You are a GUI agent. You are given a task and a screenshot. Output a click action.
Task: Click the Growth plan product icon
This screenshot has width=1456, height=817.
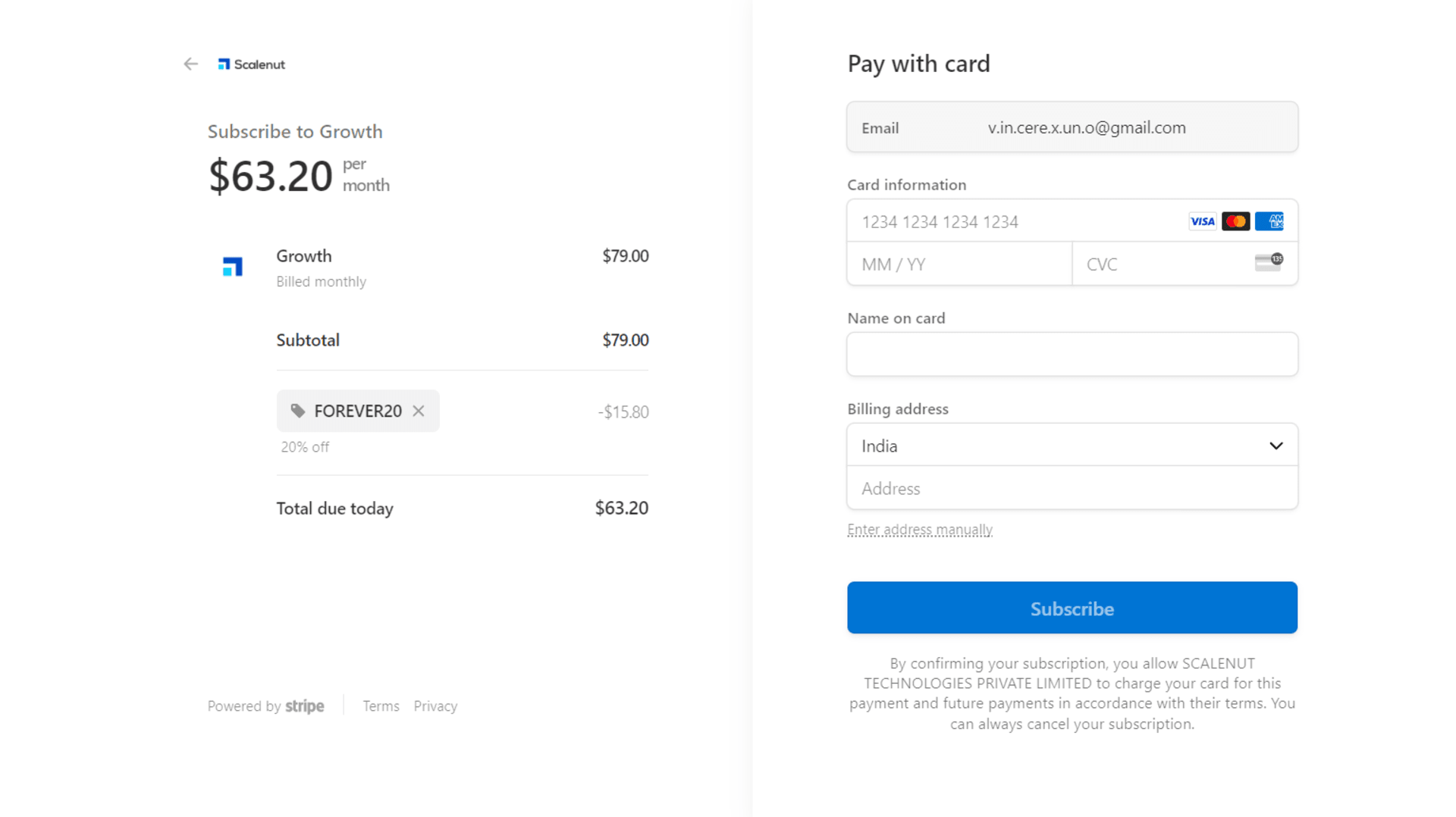click(x=232, y=267)
